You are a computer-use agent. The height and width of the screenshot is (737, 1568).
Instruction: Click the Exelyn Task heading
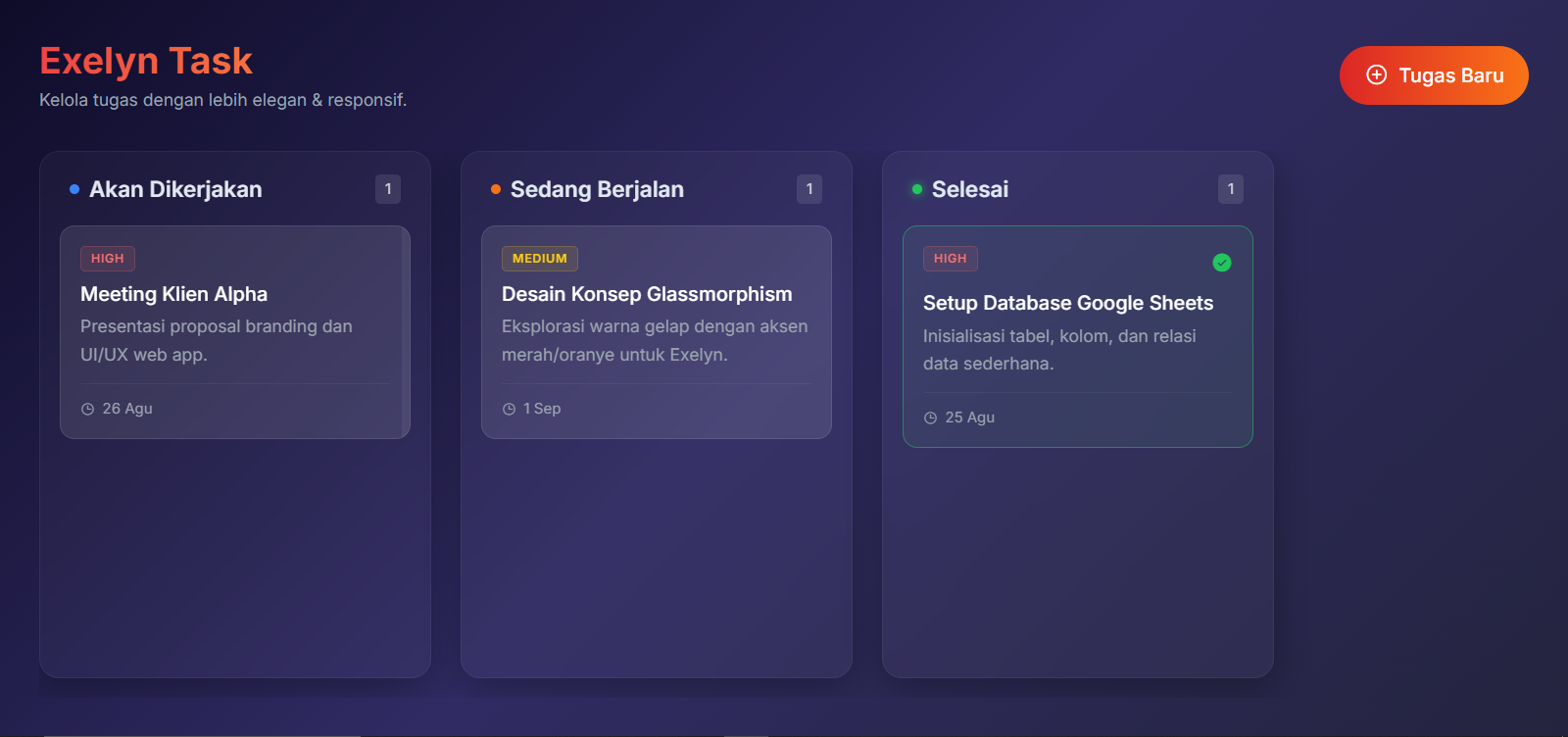146,61
